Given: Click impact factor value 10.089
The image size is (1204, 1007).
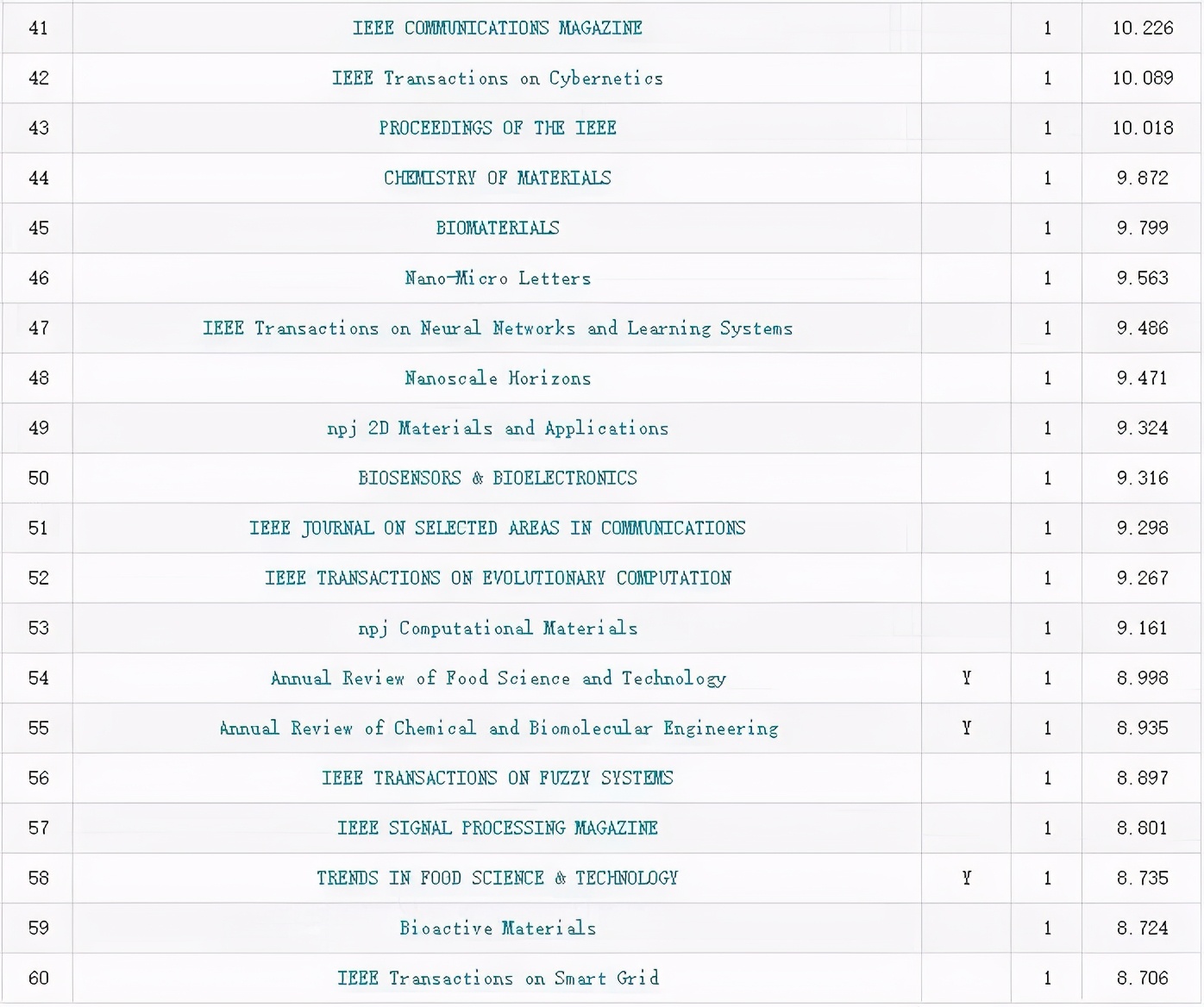Looking at the screenshot, I should [x=1143, y=78].
